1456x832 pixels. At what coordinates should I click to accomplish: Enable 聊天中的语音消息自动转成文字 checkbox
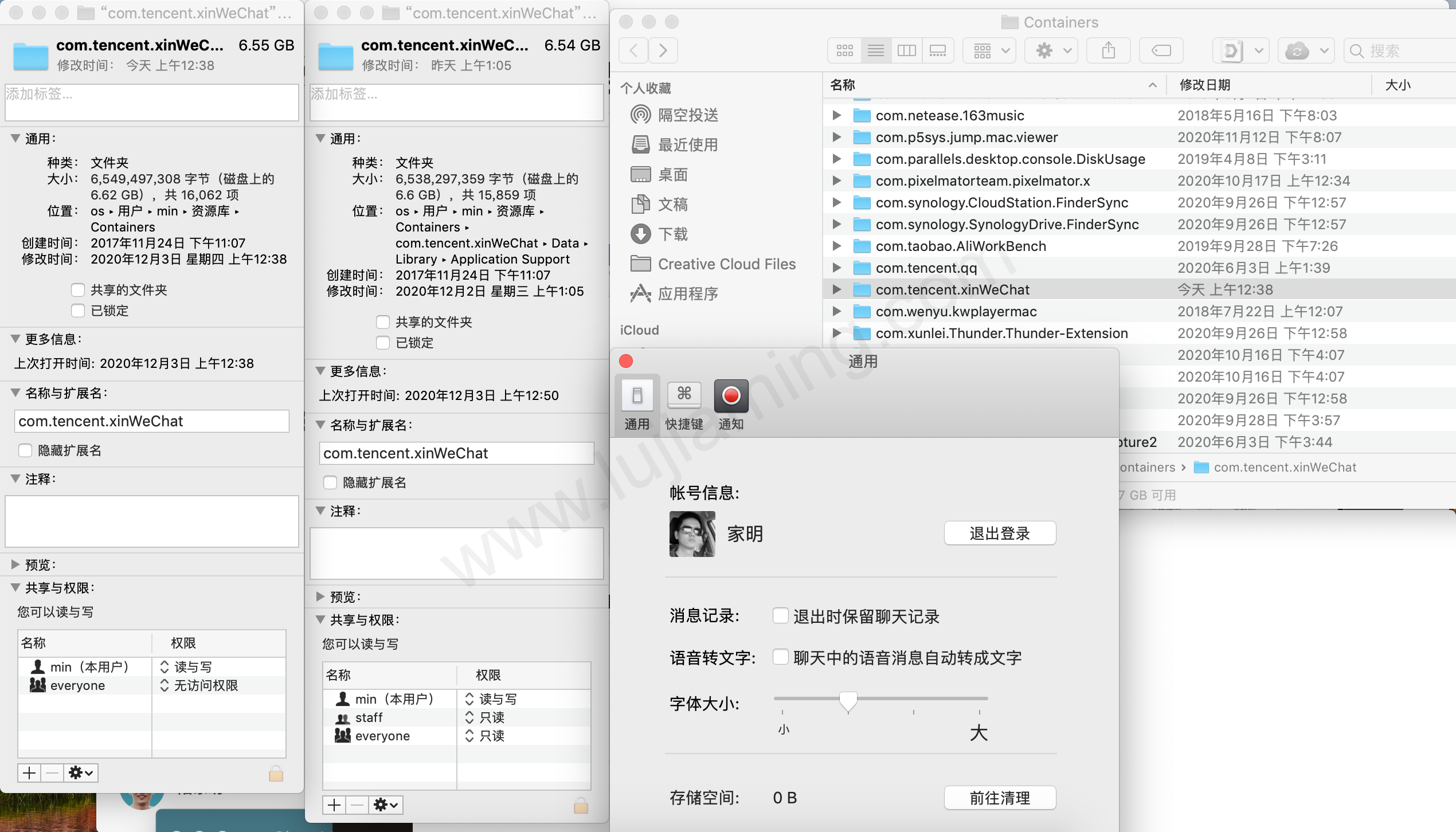point(780,657)
